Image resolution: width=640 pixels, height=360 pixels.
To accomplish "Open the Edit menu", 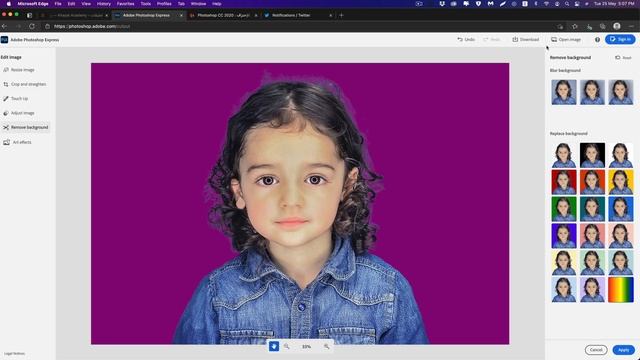I will tap(71, 4).
